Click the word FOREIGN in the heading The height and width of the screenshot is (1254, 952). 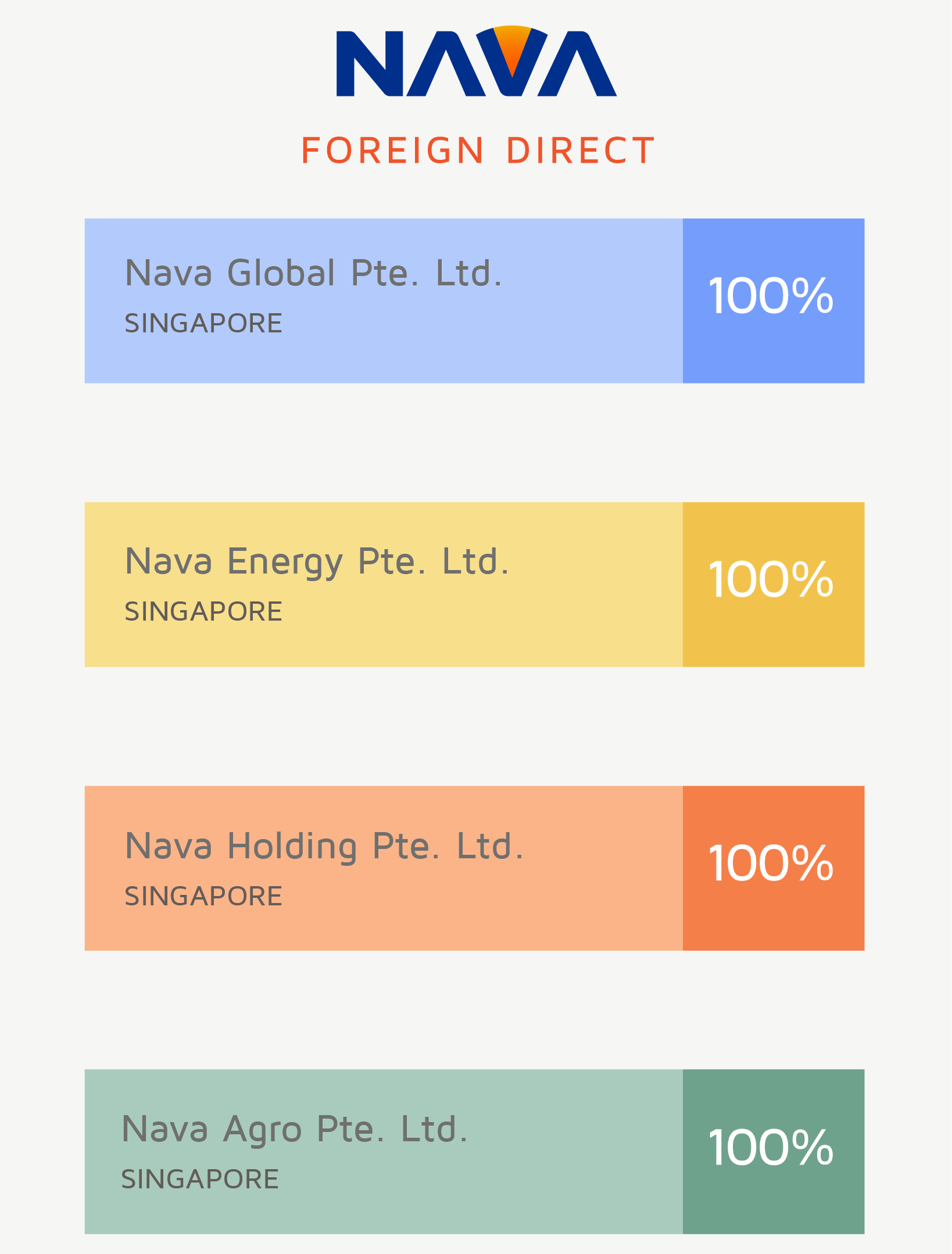click(392, 151)
